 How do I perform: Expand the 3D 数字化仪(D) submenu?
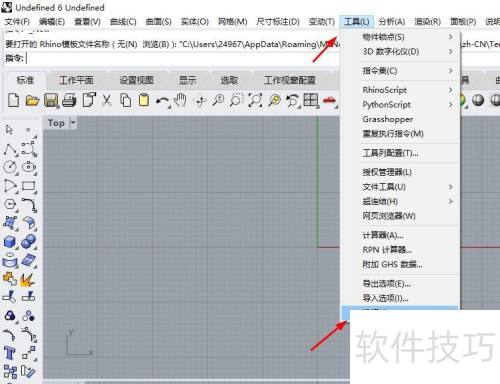(x=400, y=52)
